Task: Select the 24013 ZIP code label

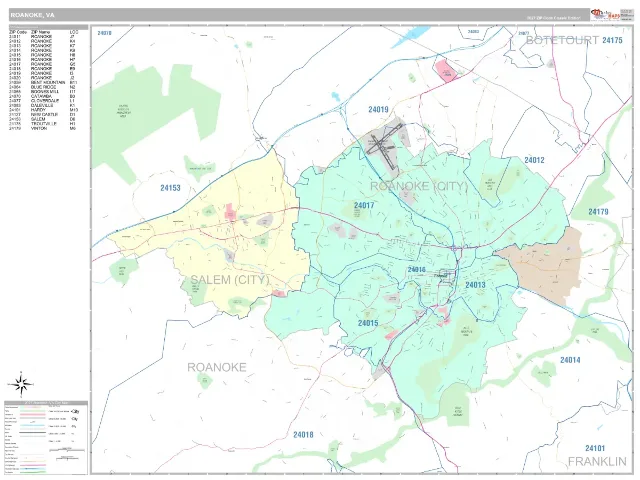Action: click(475, 285)
